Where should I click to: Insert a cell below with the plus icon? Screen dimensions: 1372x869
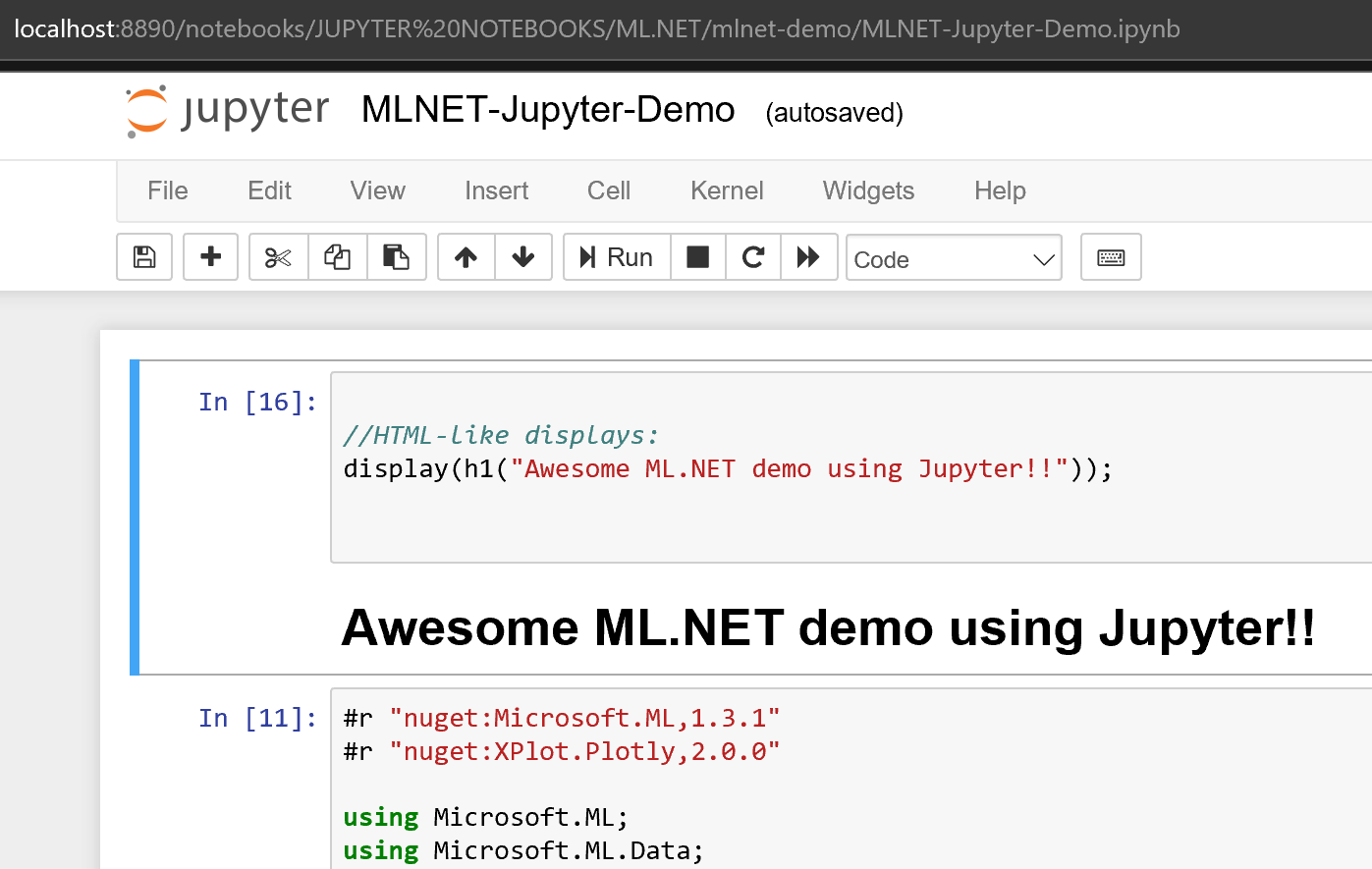211,257
